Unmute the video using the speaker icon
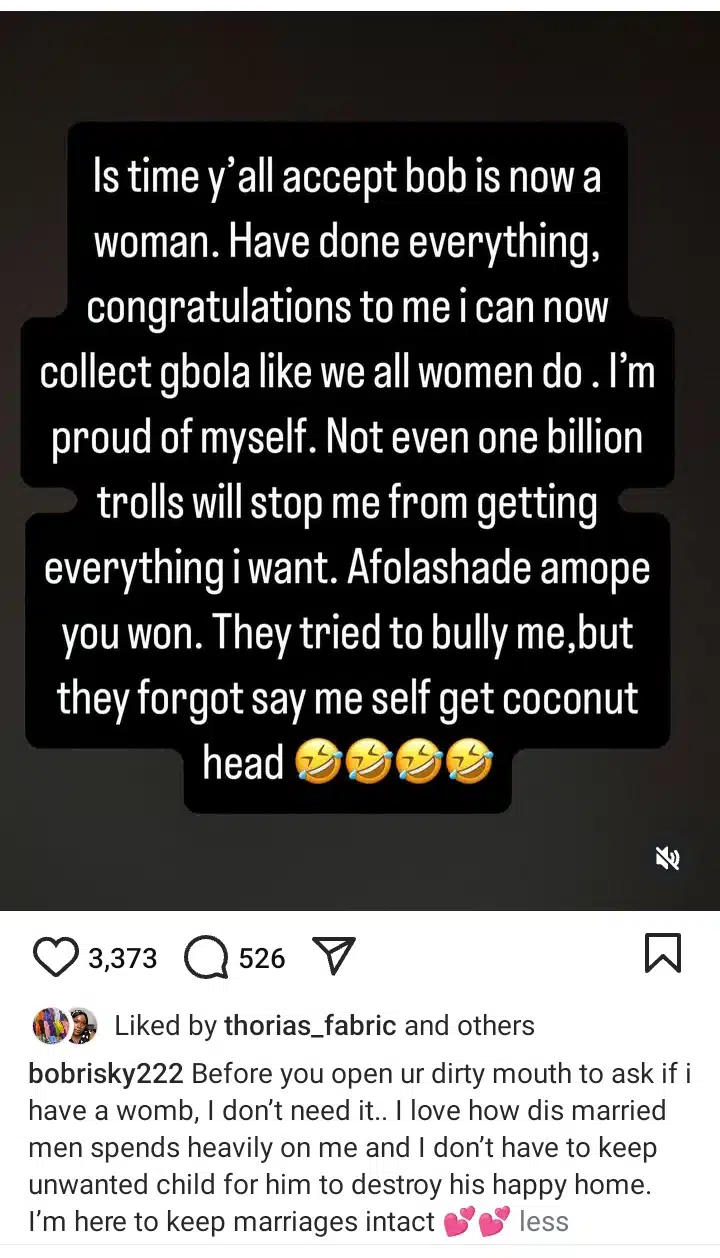The width and height of the screenshot is (720, 1258). [x=667, y=857]
